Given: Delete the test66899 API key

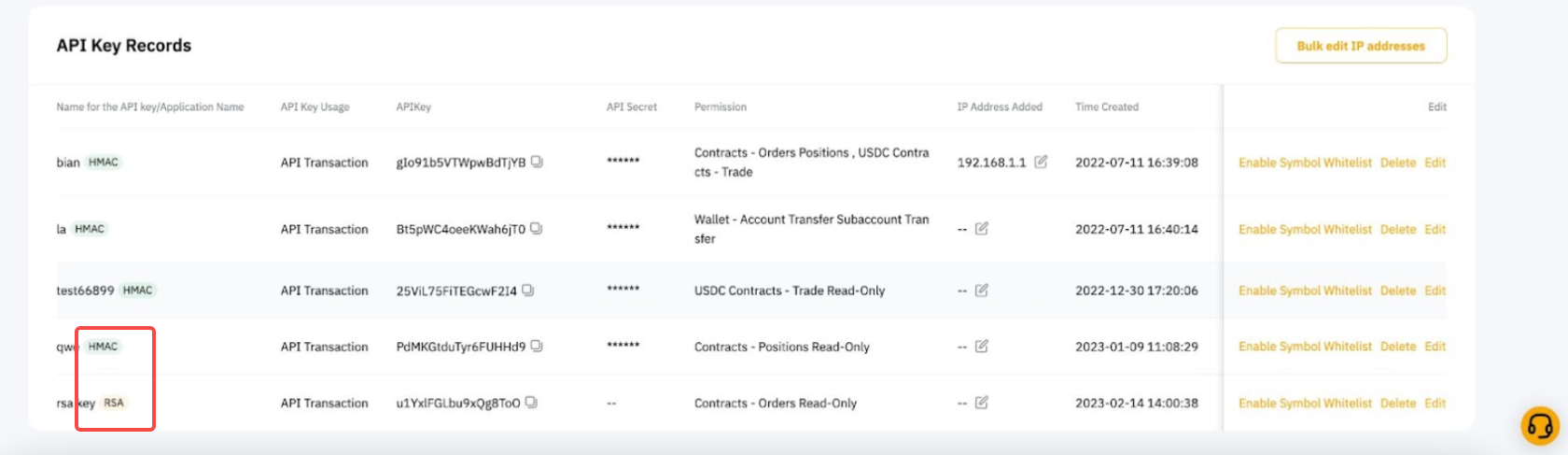Looking at the screenshot, I should point(1397,291).
